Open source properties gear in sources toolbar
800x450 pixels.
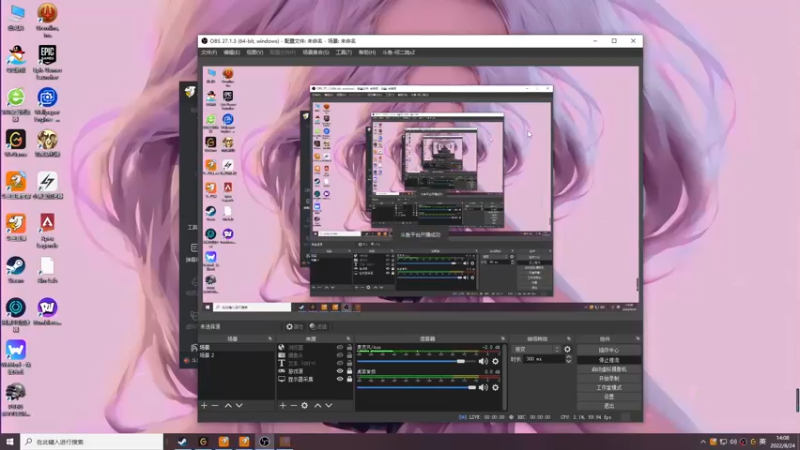305,406
